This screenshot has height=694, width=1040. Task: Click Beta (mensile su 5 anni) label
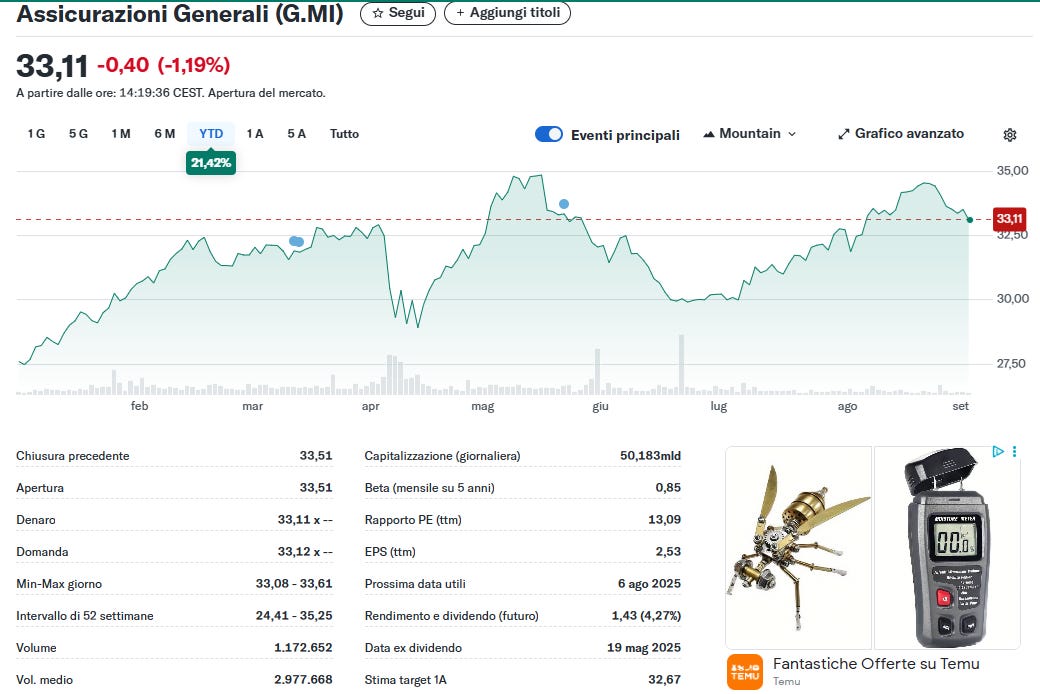tap(429, 488)
